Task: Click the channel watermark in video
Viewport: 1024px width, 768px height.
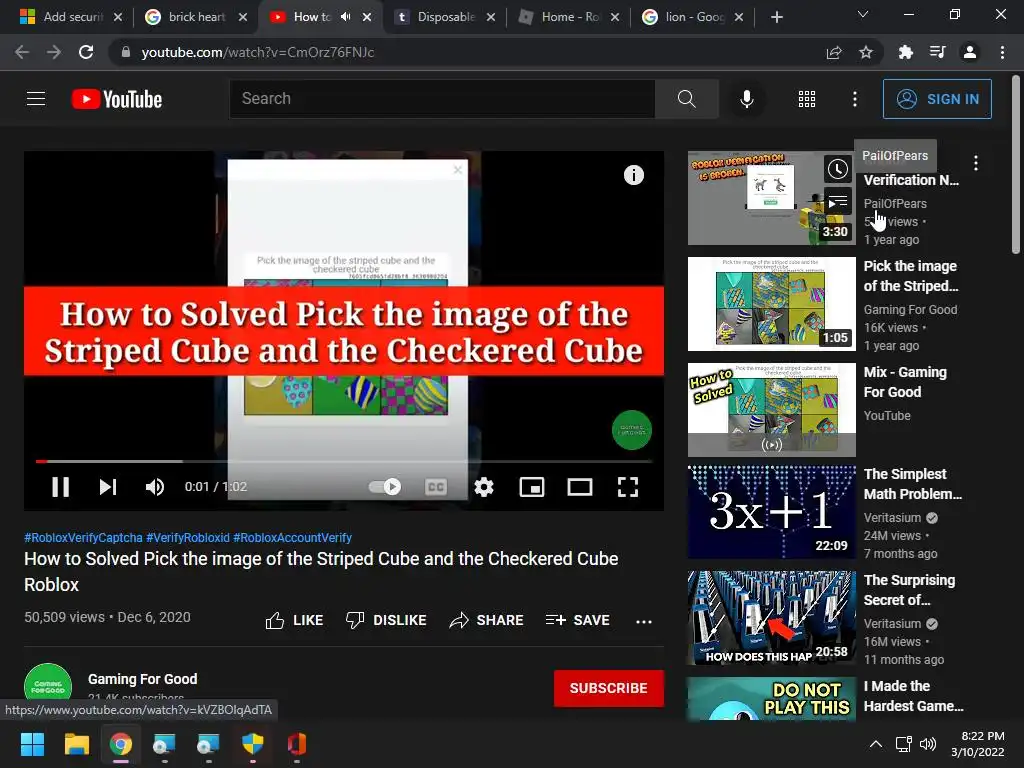Action: (632, 430)
